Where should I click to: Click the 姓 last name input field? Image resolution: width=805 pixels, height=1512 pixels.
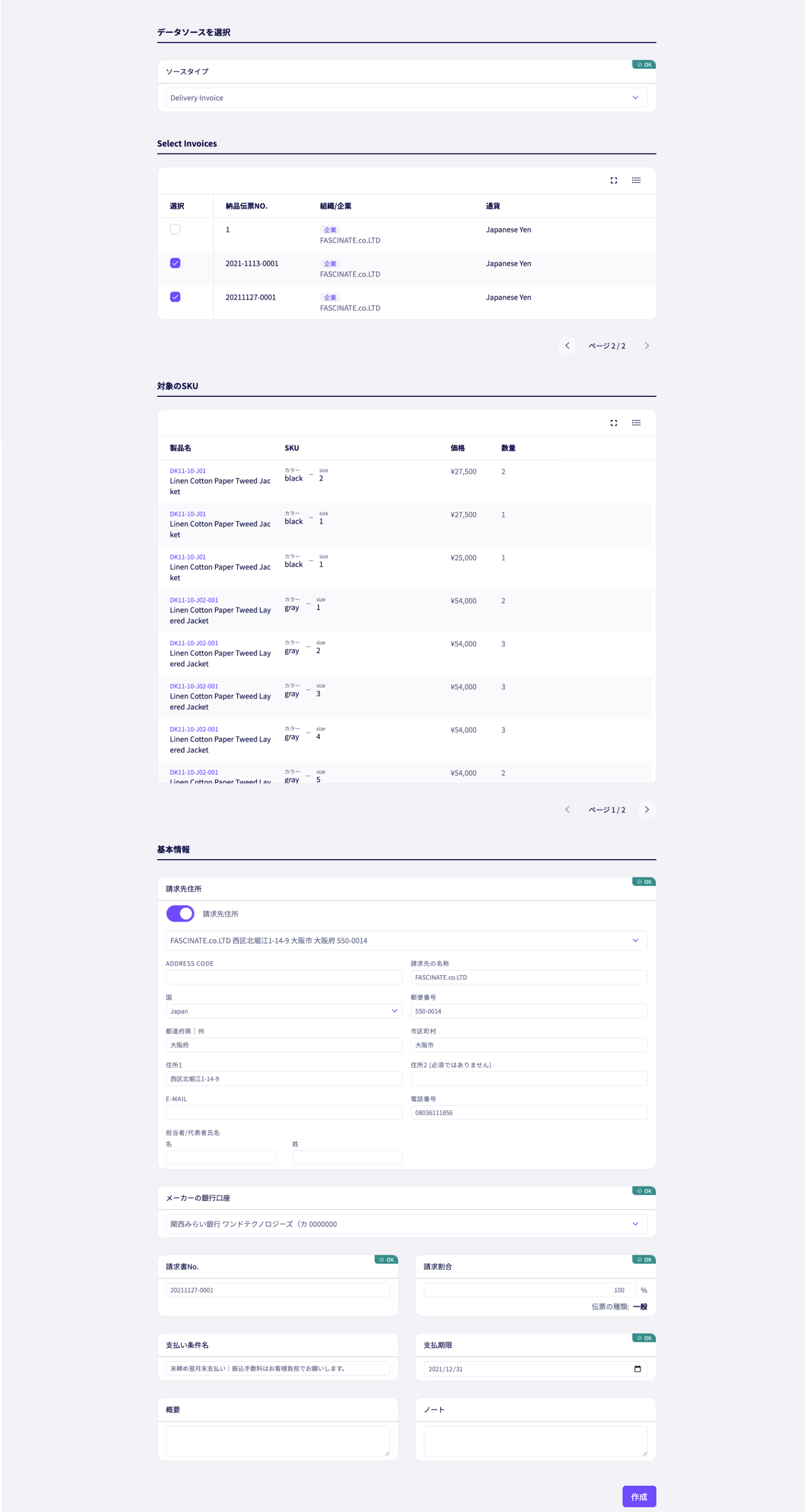click(x=347, y=1157)
